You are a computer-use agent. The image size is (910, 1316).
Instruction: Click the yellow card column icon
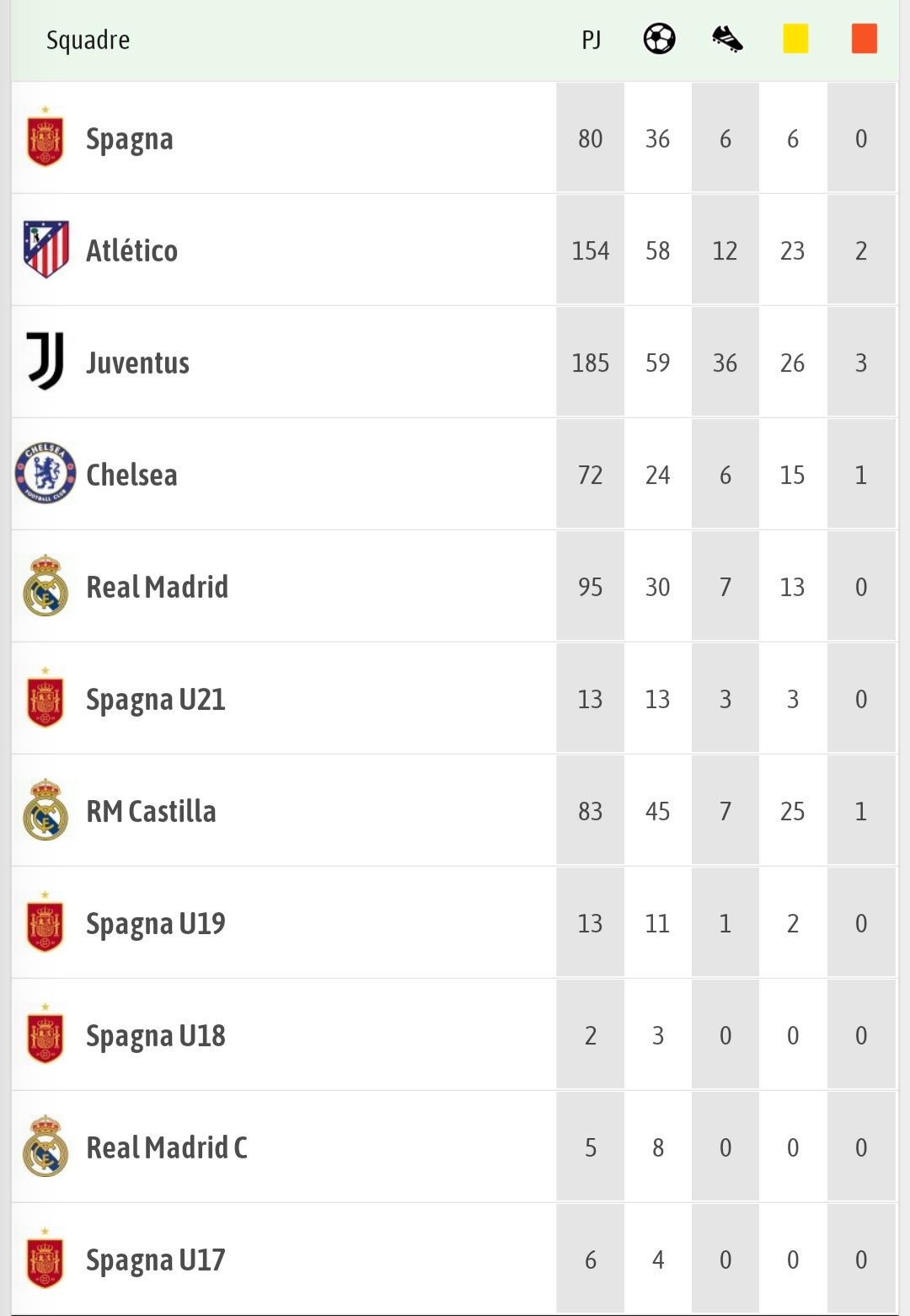click(795, 39)
